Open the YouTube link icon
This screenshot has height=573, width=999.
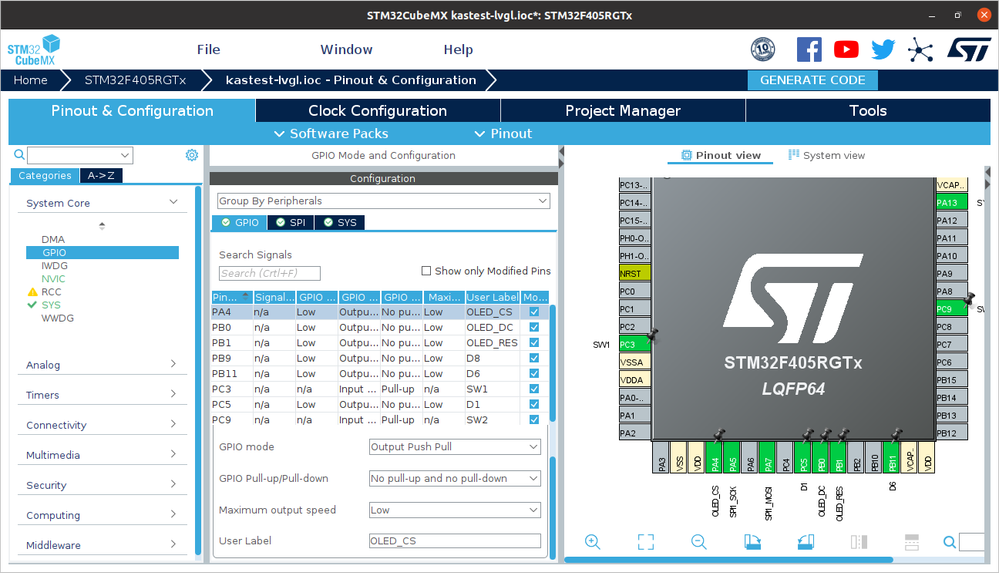tap(846, 49)
